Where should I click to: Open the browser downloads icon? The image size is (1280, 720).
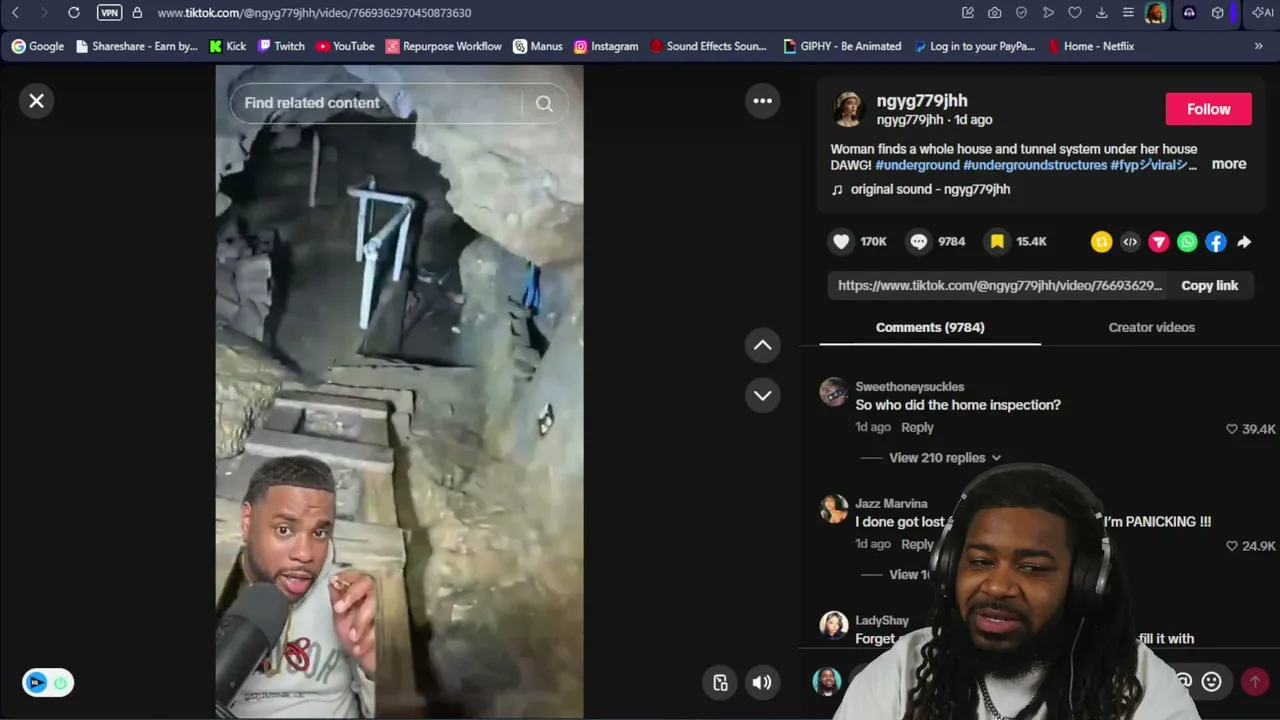[x=1101, y=13]
